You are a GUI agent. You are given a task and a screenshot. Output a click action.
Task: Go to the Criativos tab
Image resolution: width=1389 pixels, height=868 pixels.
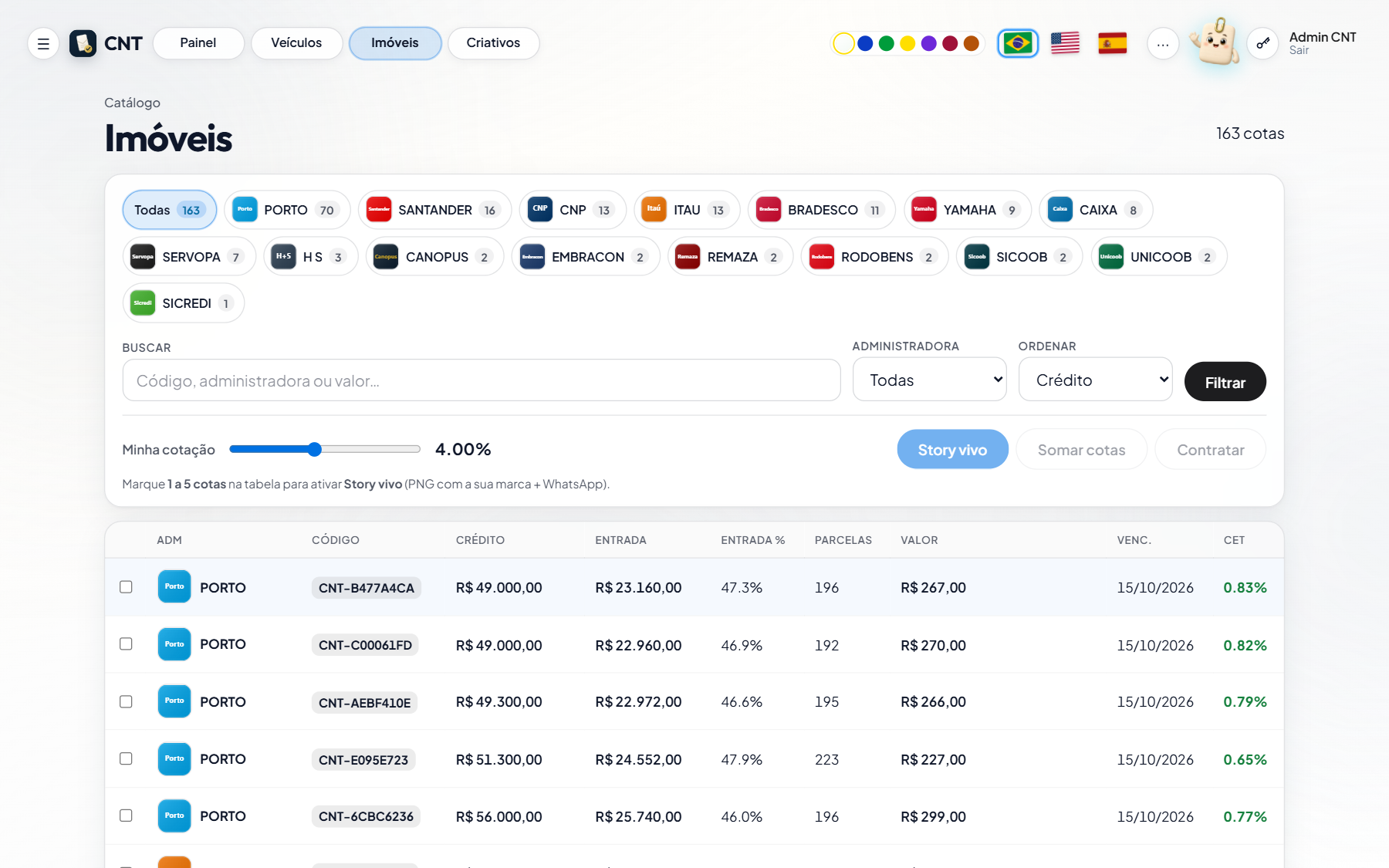coord(493,43)
